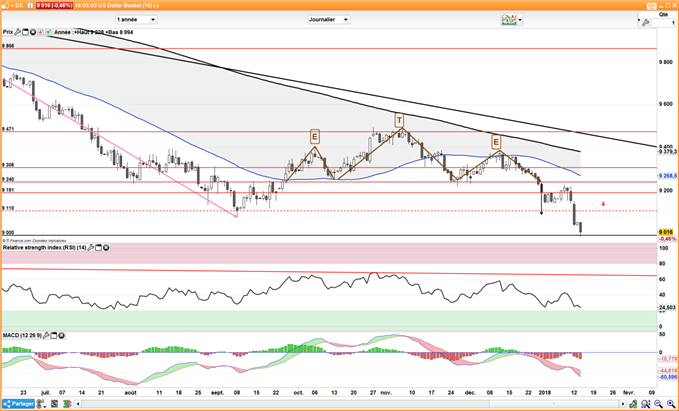Viewport: 679px width, 411px height.
Task: Click the indicators chart icon in toolbar
Action: click(x=509, y=19)
